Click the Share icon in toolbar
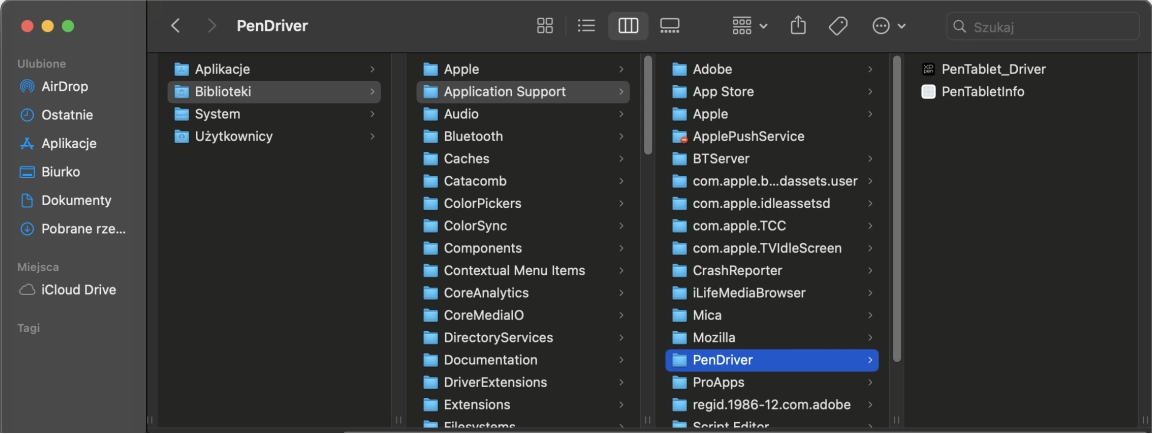This screenshot has width=1153, height=434. (798, 26)
